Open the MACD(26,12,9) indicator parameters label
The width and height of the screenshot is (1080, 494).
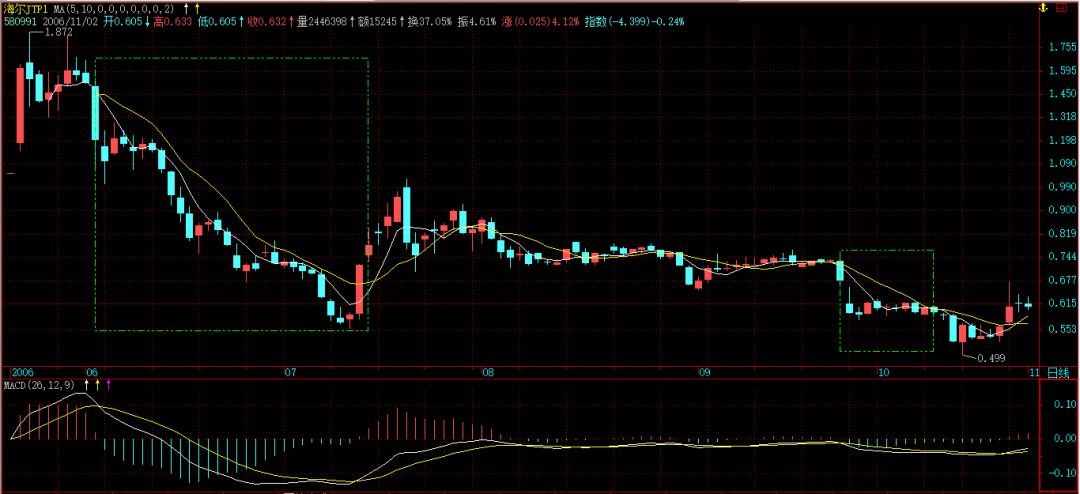pyautogui.click(x=41, y=385)
